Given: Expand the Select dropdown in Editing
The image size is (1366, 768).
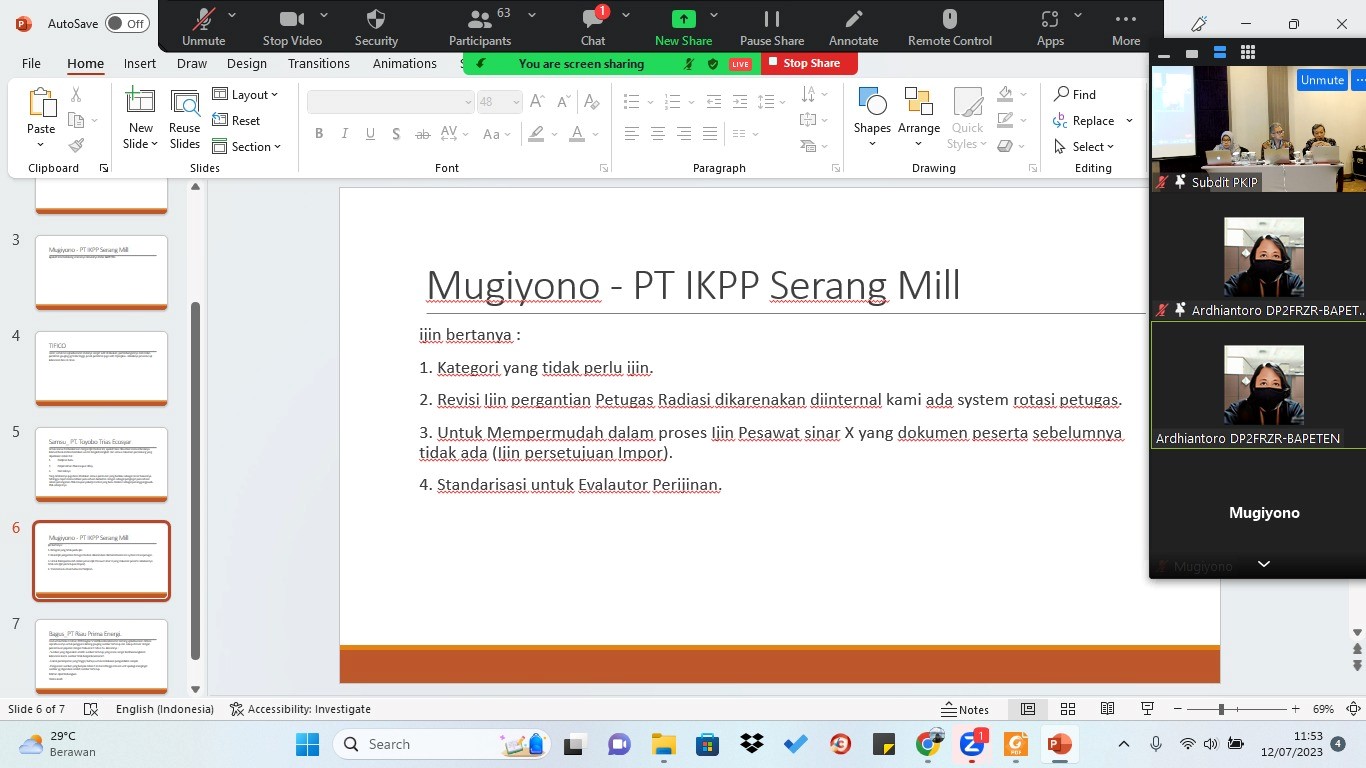Looking at the screenshot, I should click(1084, 147).
